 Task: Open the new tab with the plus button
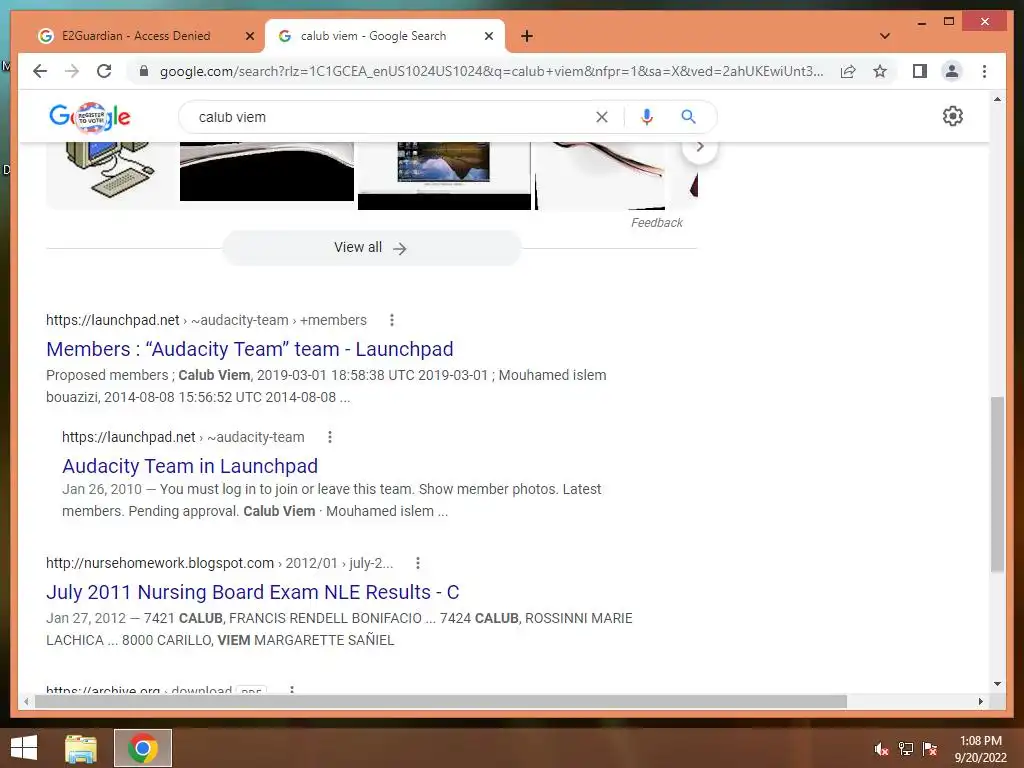pyautogui.click(x=527, y=36)
